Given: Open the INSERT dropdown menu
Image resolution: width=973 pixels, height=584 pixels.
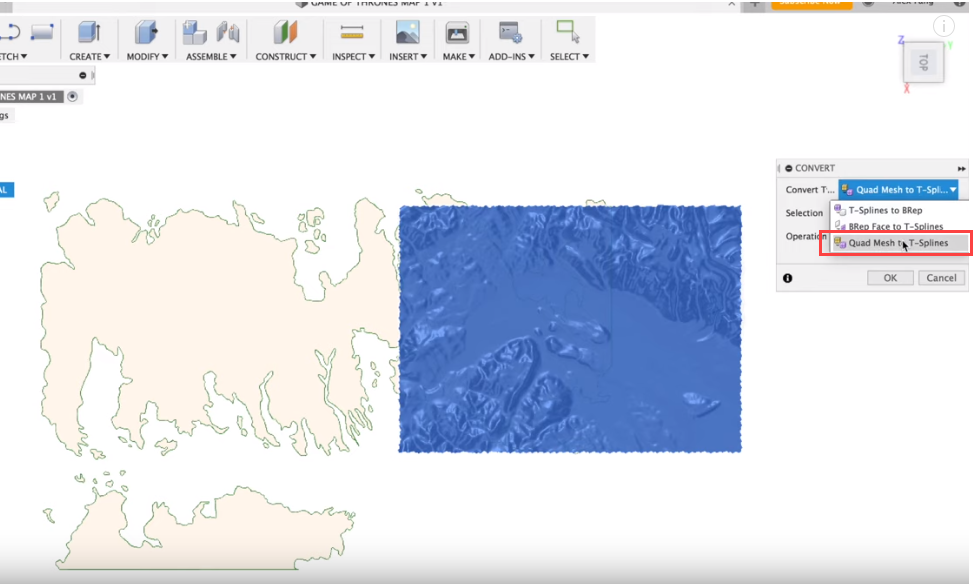Looking at the screenshot, I should click(x=408, y=56).
